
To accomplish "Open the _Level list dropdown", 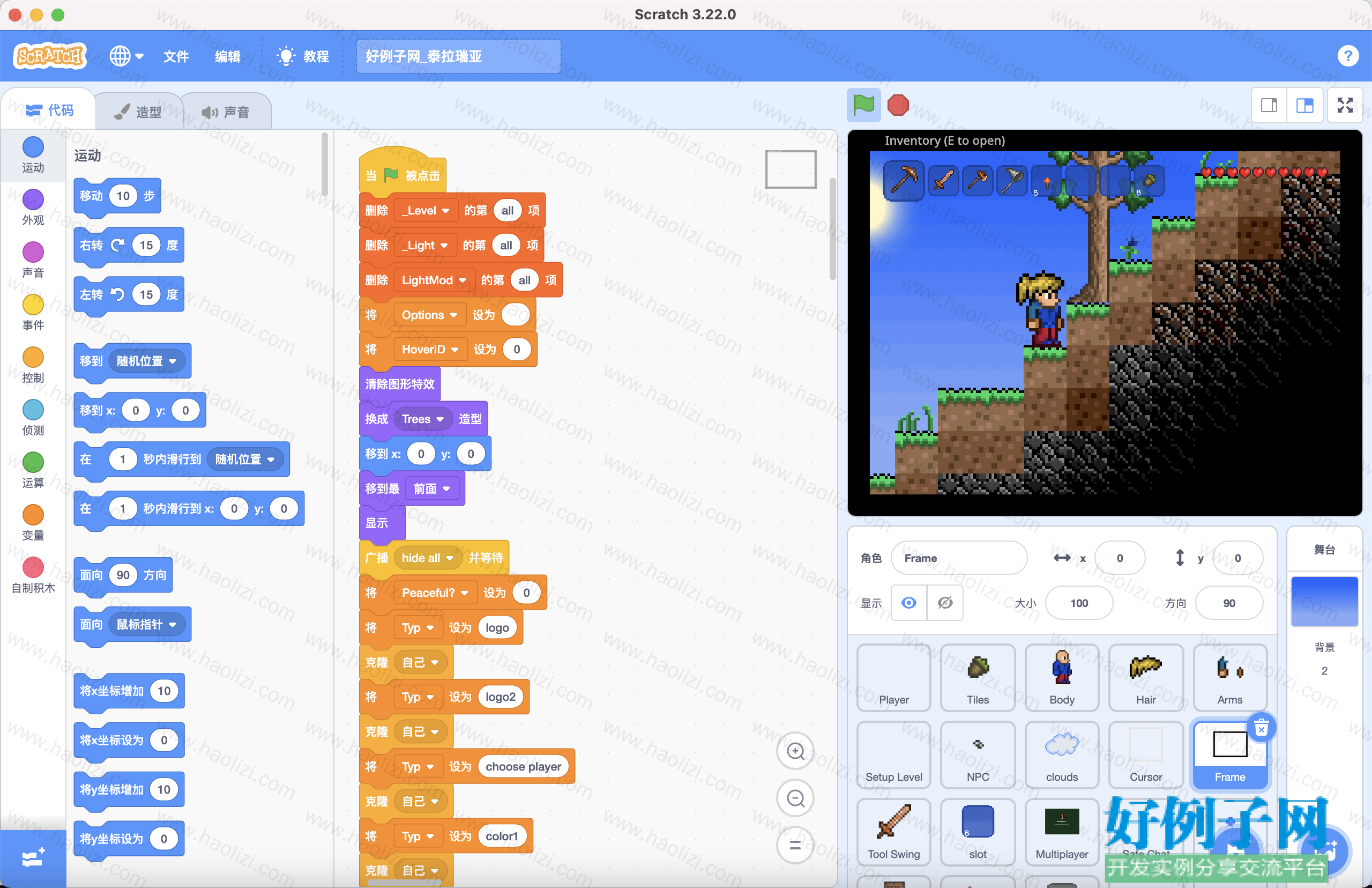I will [x=426, y=210].
